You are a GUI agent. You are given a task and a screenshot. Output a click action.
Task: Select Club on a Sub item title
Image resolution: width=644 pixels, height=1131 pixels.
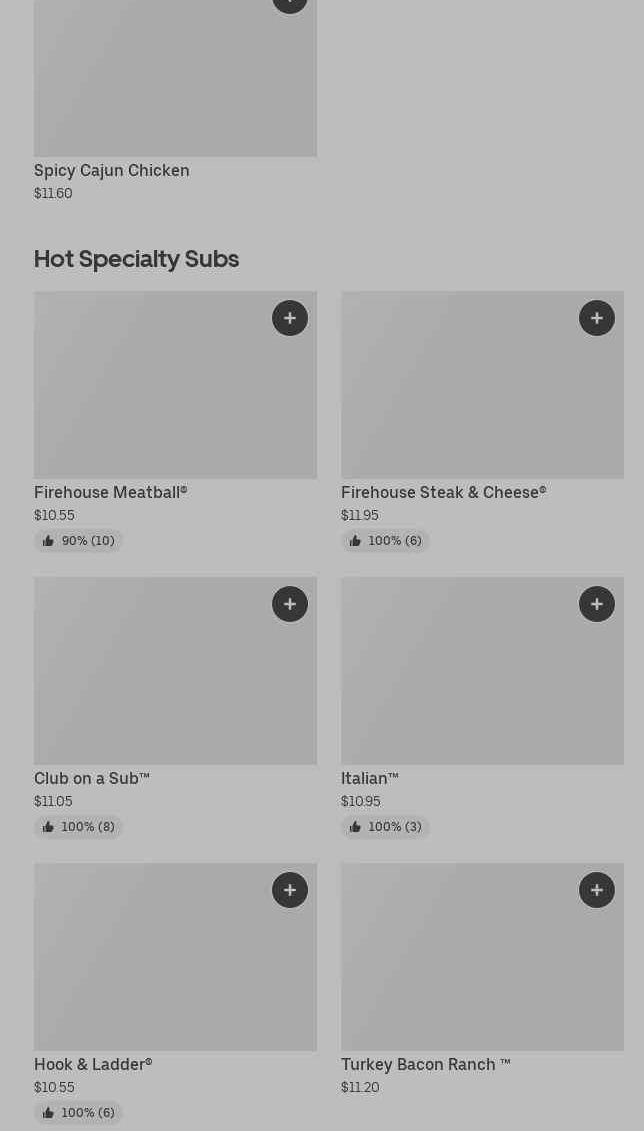point(92,778)
